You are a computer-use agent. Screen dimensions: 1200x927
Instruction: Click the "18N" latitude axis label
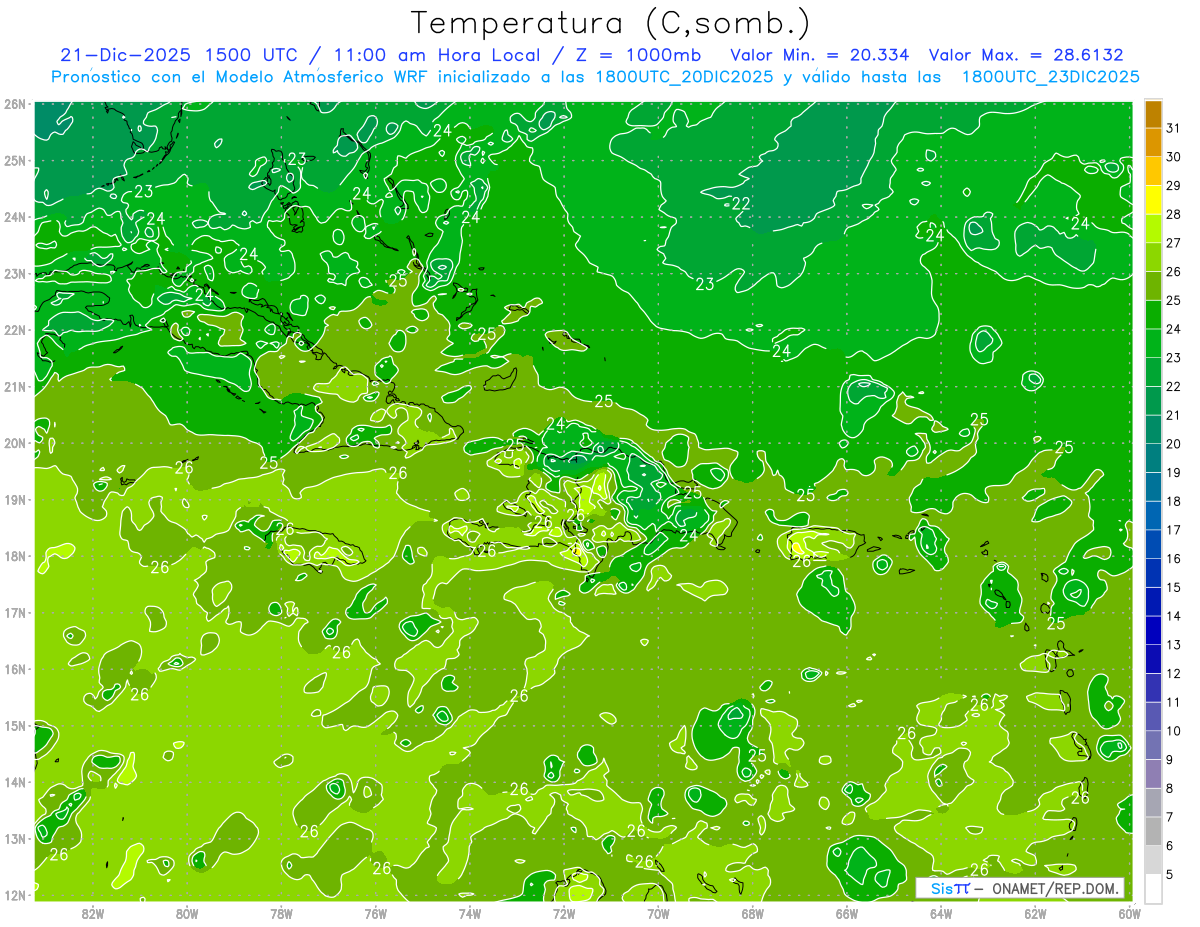point(15,556)
